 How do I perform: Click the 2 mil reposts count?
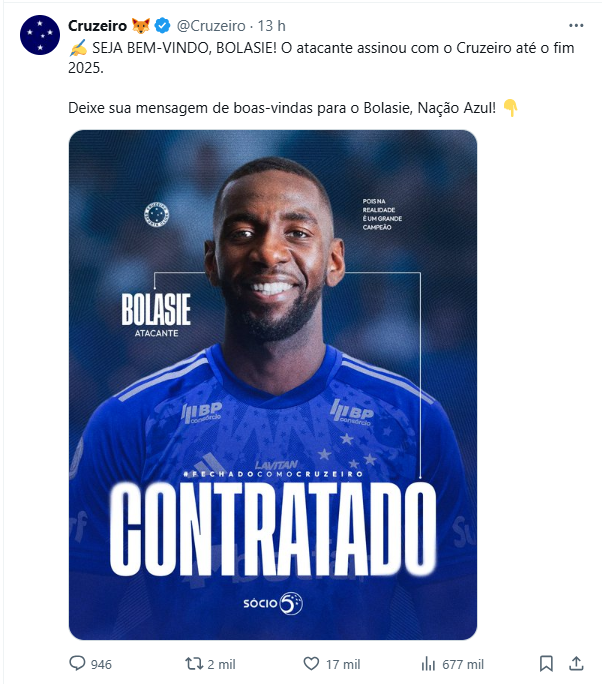[221, 664]
